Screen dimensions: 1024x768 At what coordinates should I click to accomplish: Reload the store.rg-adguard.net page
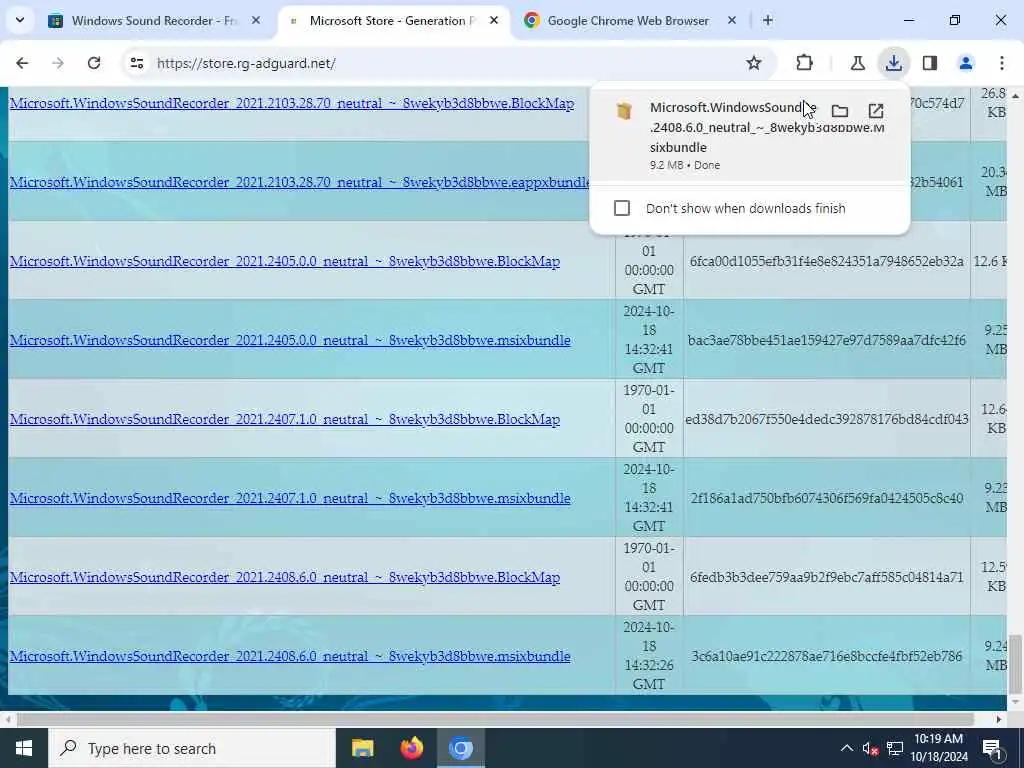(x=94, y=63)
